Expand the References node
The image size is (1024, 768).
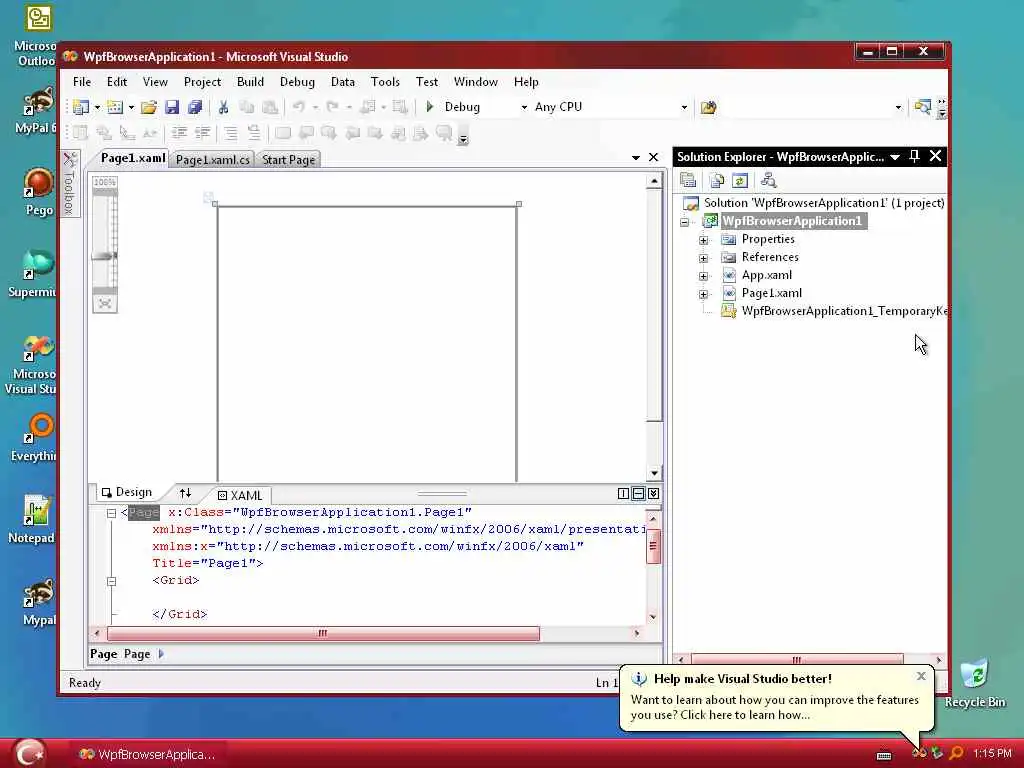pyautogui.click(x=703, y=258)
